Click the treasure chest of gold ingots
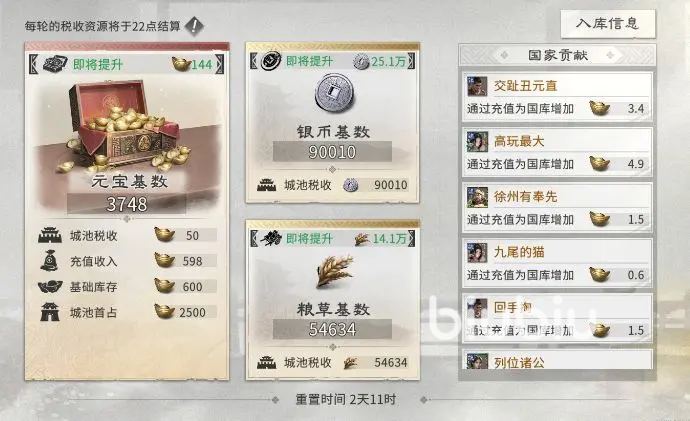This screenshot has height=421, width=690. pos(126,127)
